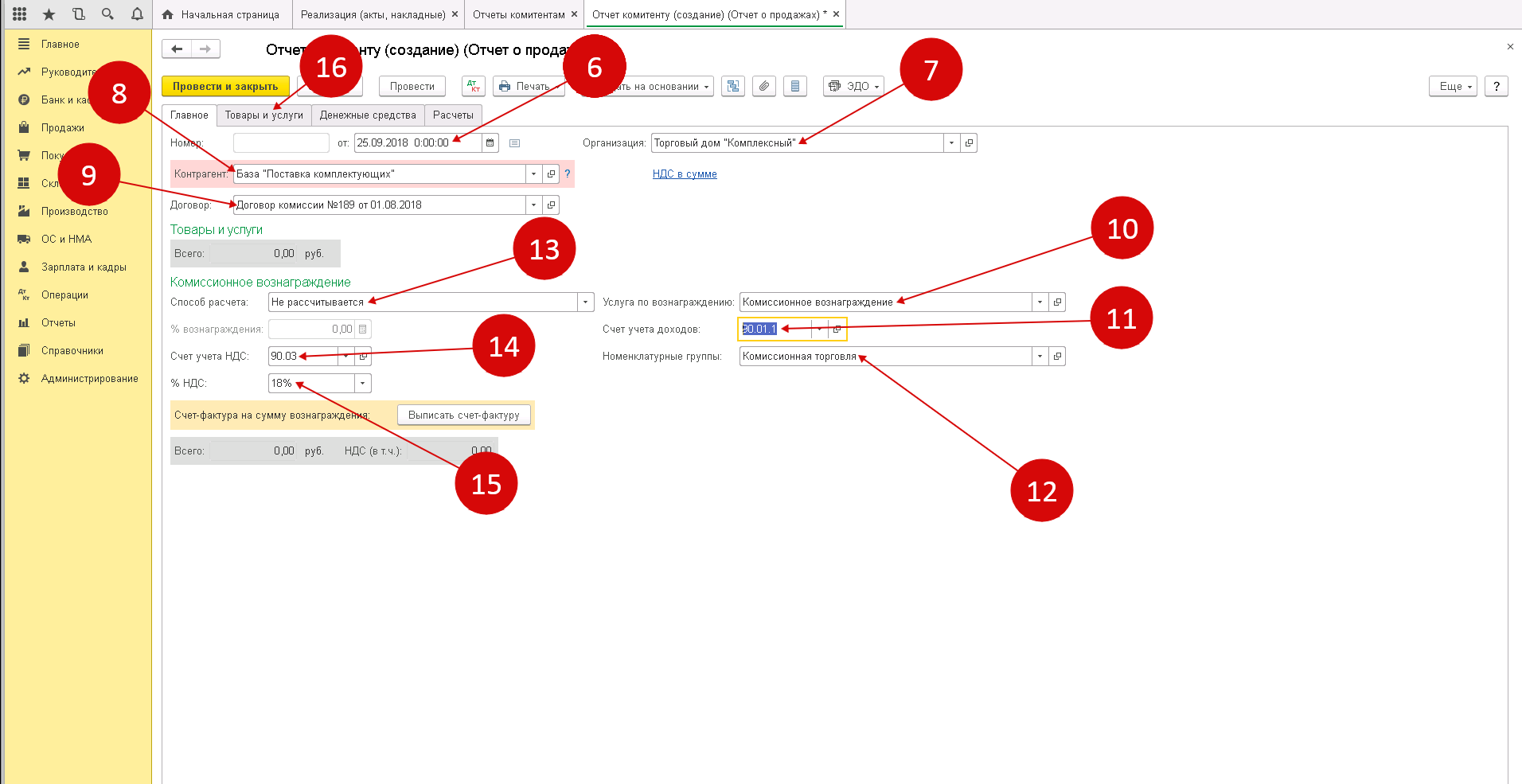Open attached files paperclip icon

764,86
